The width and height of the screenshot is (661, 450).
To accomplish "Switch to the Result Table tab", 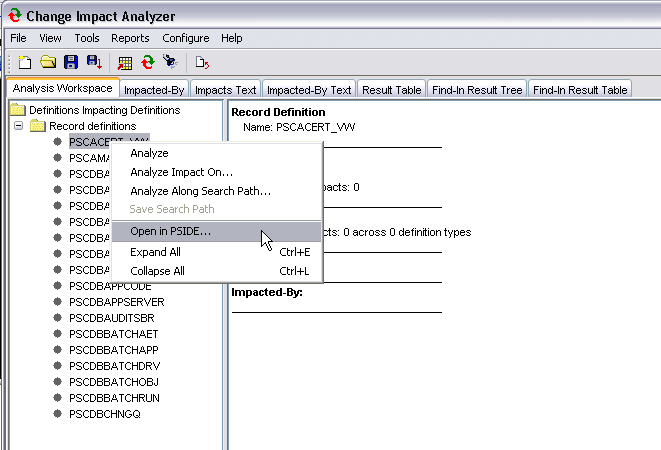I will [x=391, y=90].
